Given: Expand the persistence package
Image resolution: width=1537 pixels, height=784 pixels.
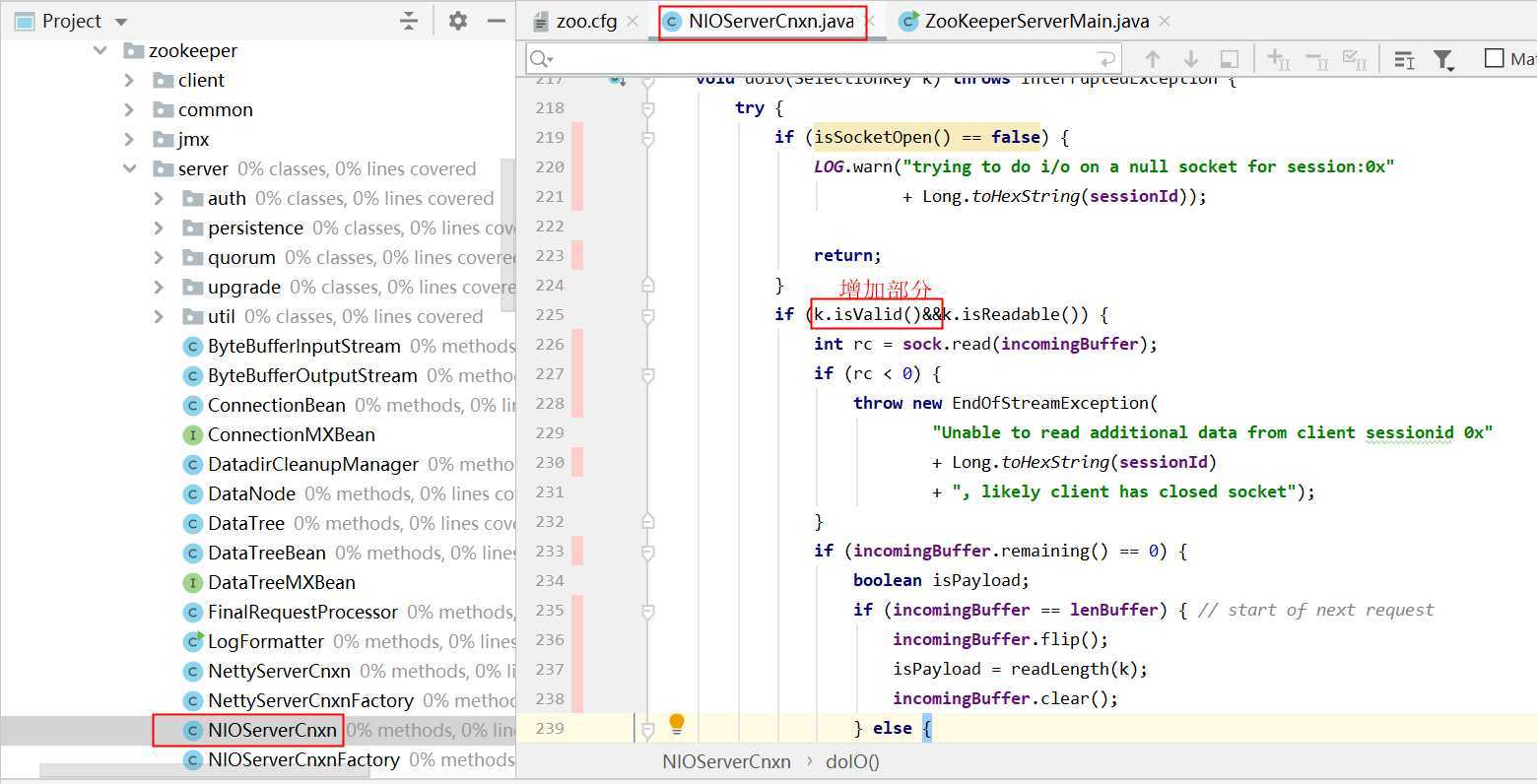Looking at the screenshot, I should click(159, 228).
